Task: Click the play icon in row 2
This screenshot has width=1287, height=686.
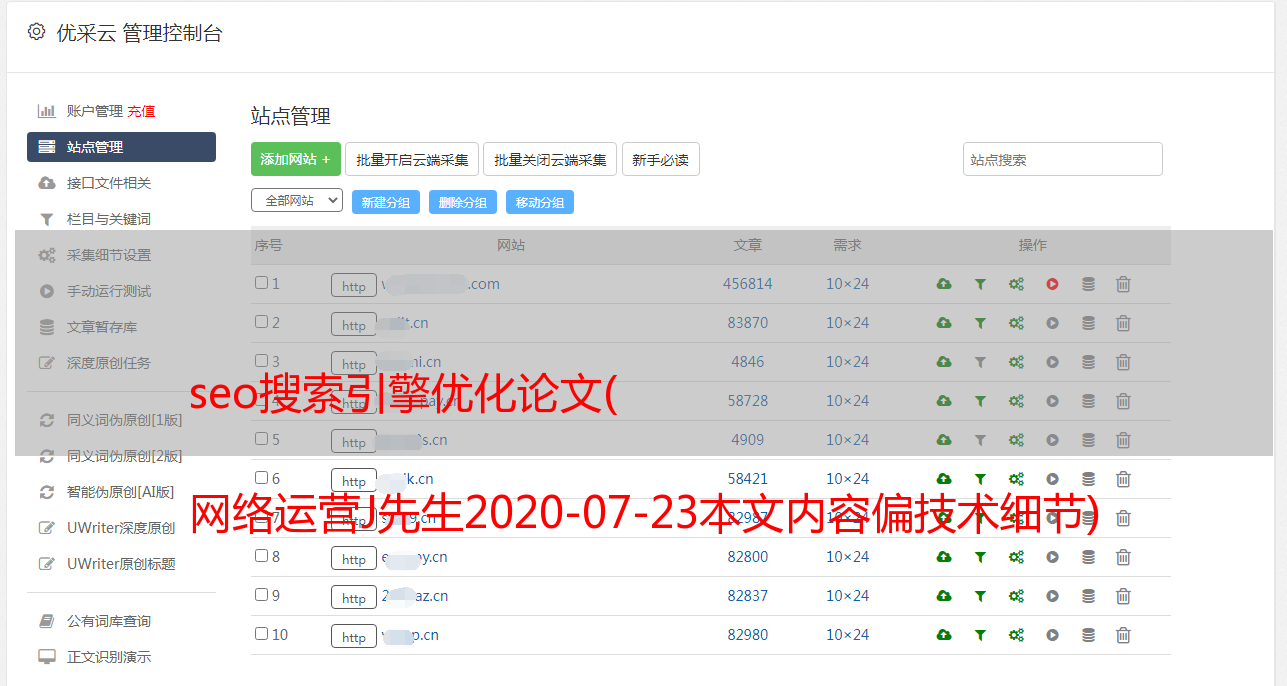Action: (x=1052, y=323)
